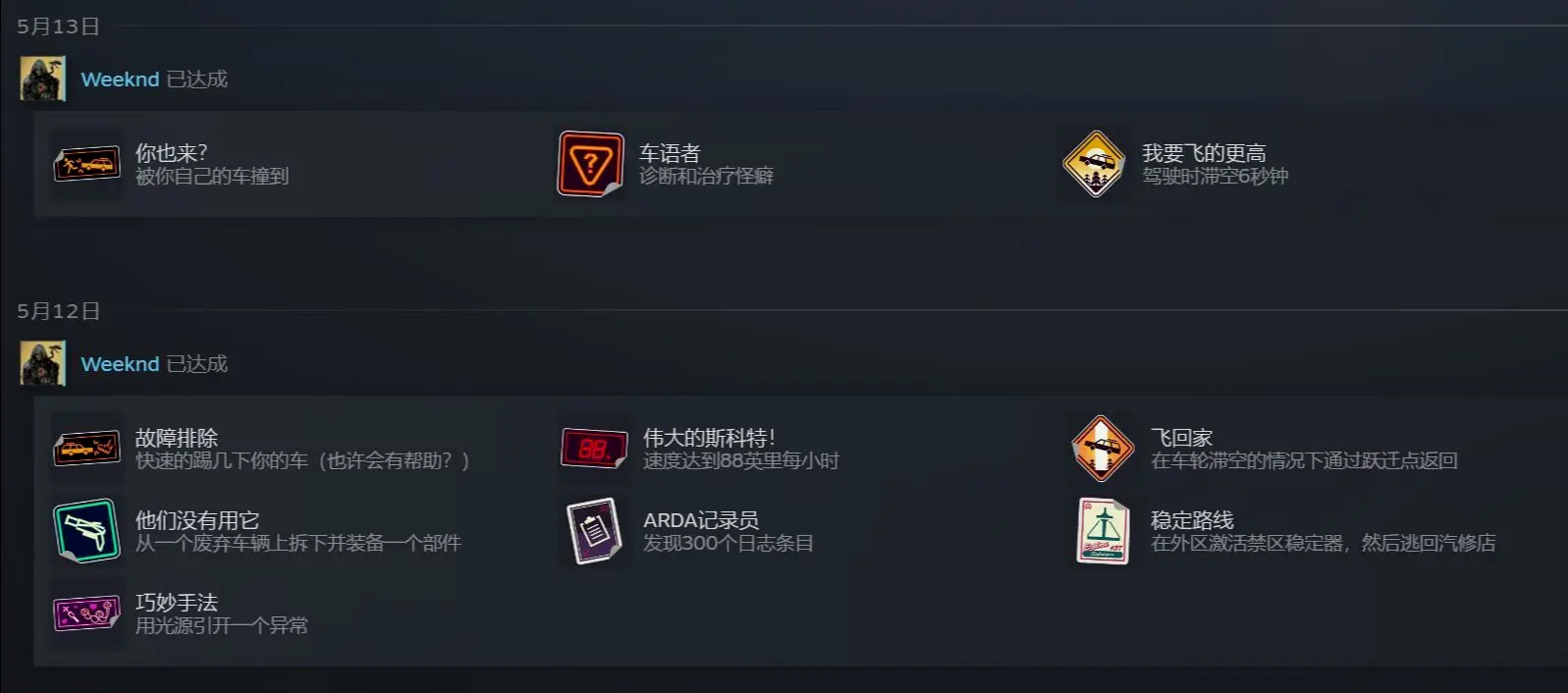Click the 飞回家 achievement badge icon
Viewport: 1568px width, 693px height.
tap(1102, 449)
